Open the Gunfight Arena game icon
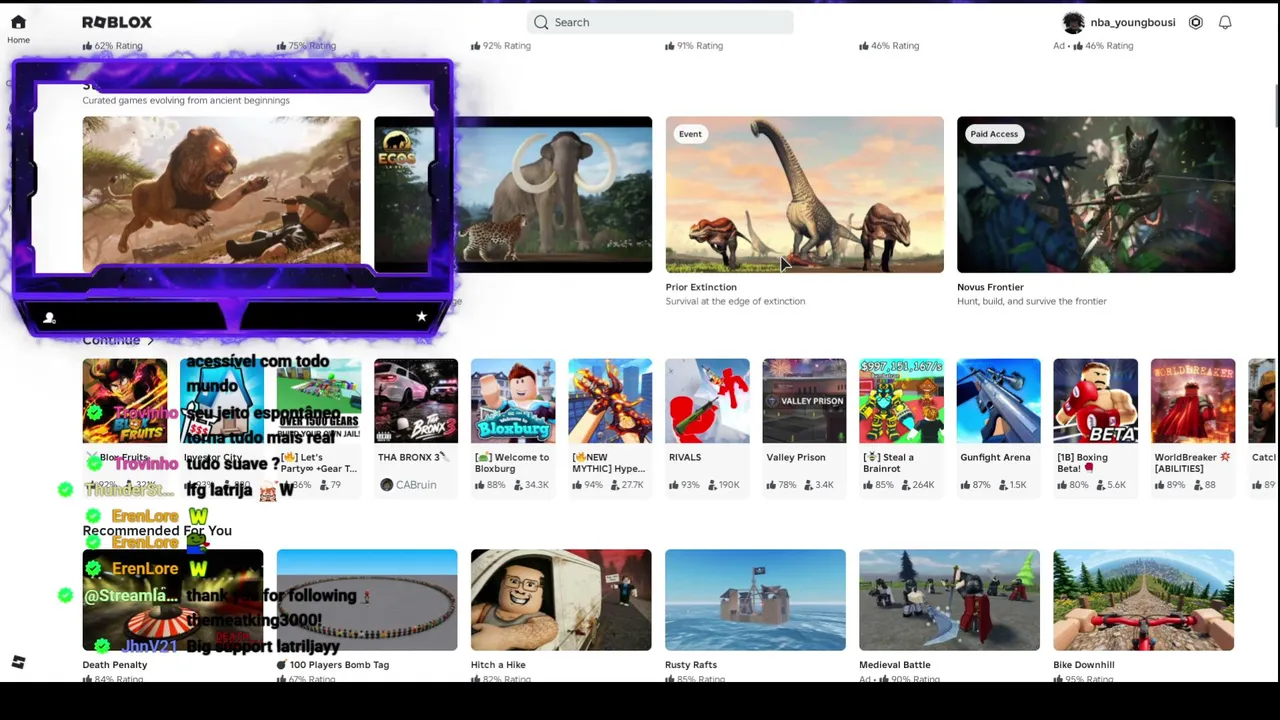This screenshot has width=1280, height=720. click(998, 400)
